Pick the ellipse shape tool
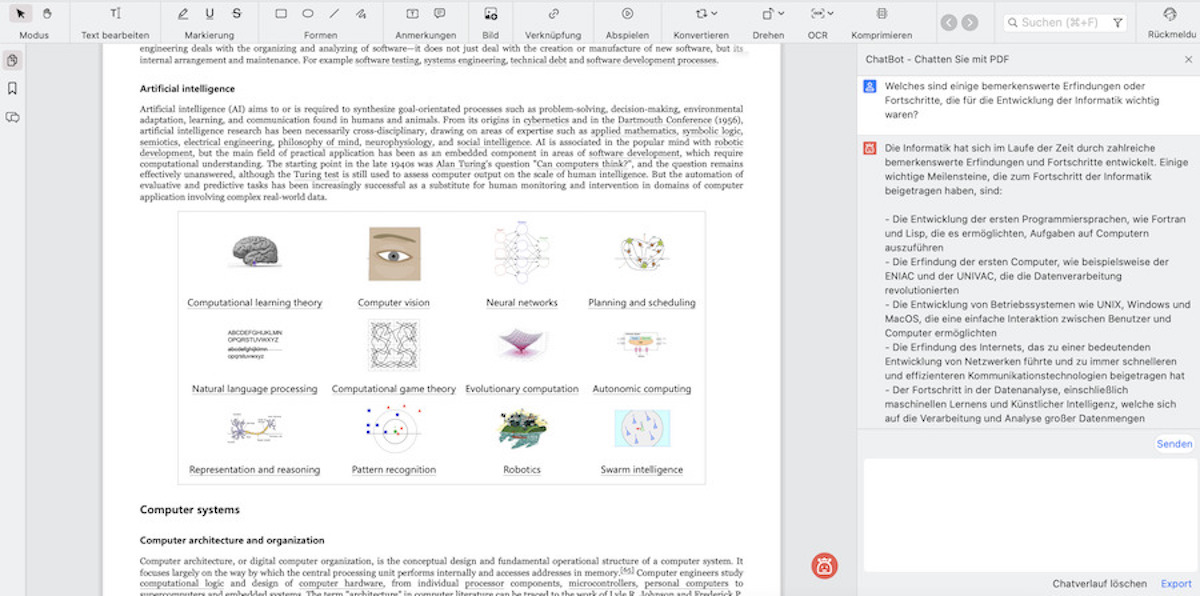1200x596 pixels. (x=308, y=14)
